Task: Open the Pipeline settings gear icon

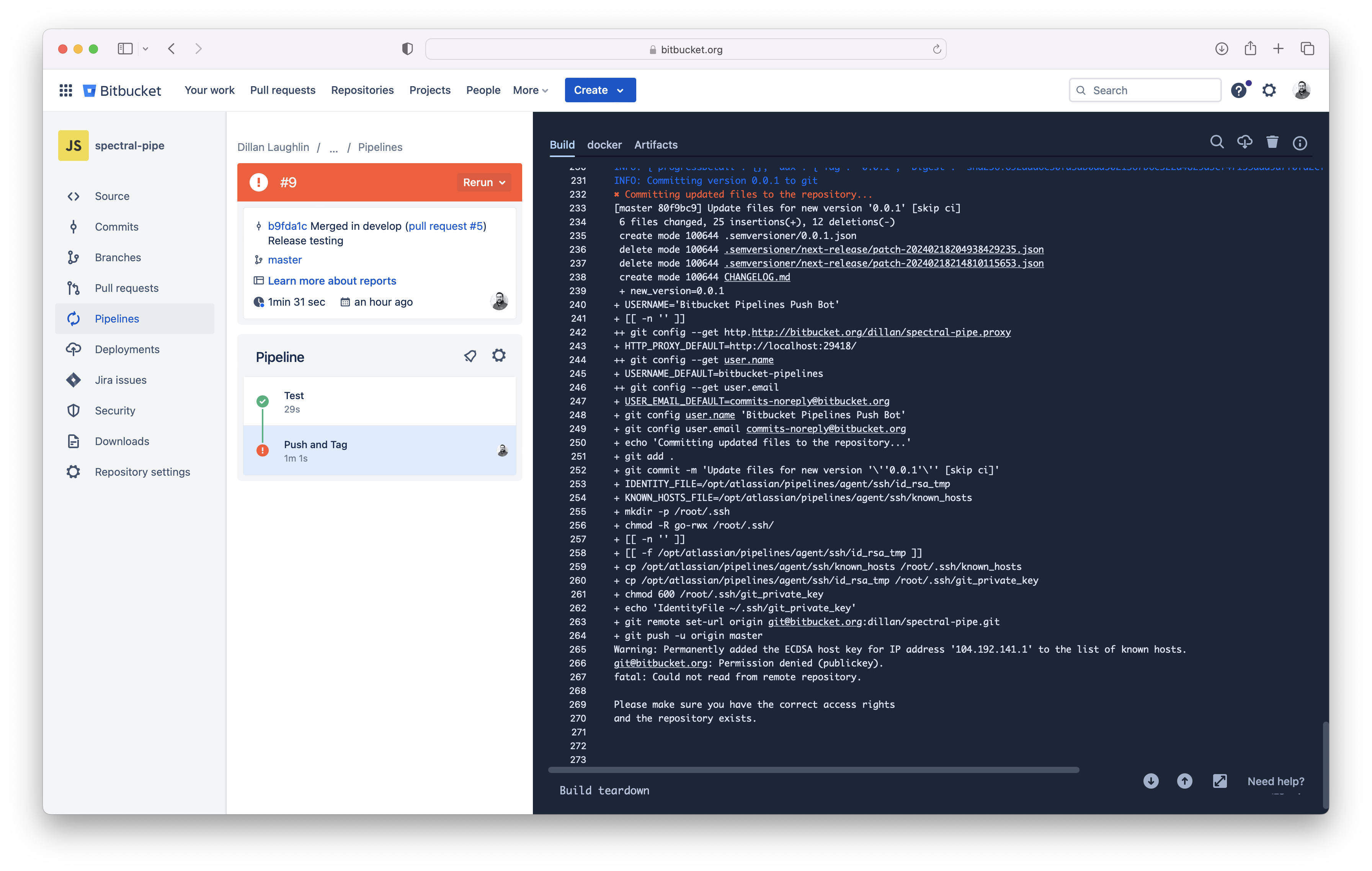Action: coord(498,356)
